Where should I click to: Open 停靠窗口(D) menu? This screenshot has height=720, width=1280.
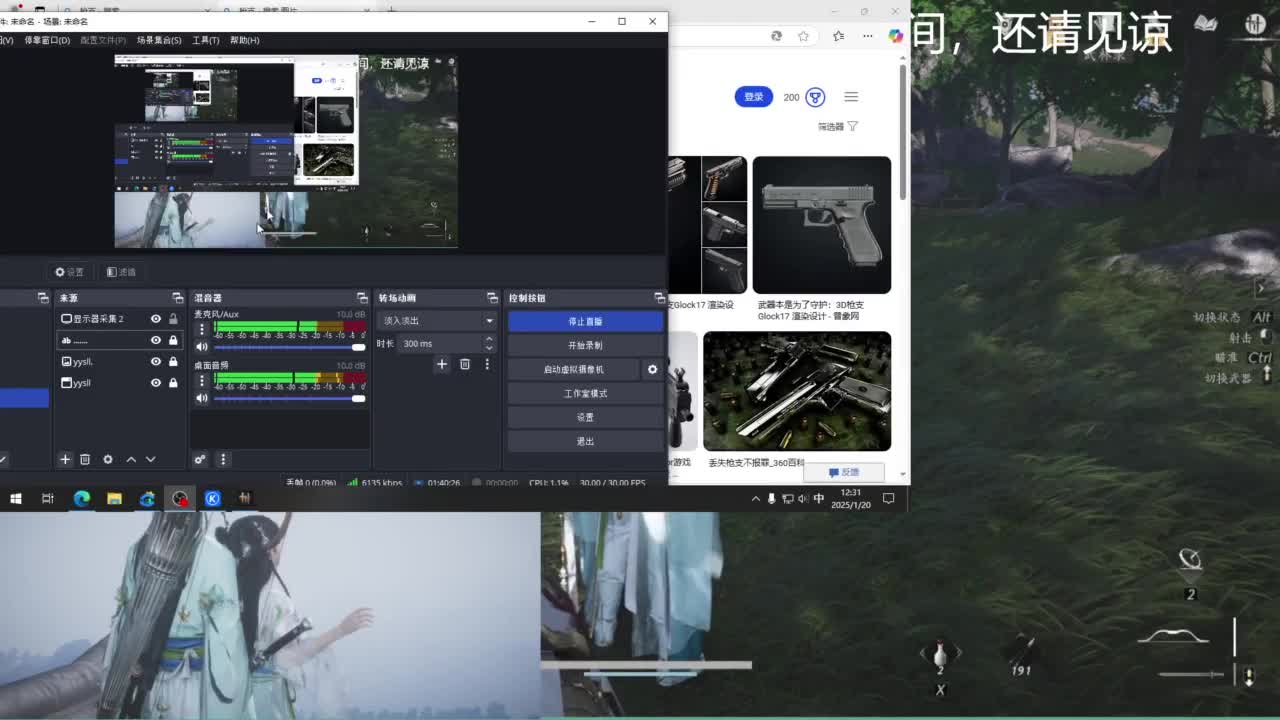47,40
